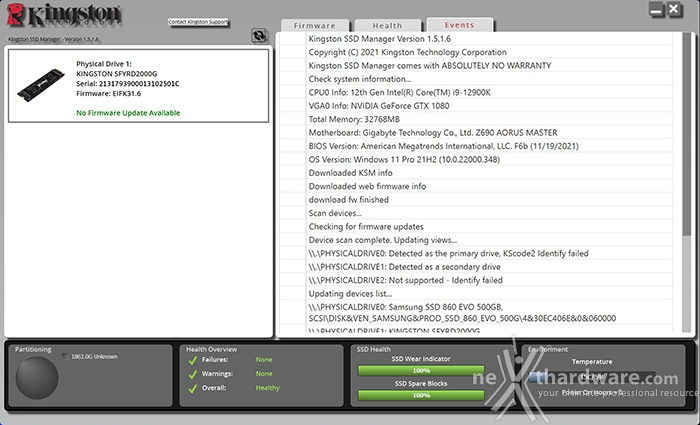Screen dimensions: 700x425
Task: Open the Firmware tab
Action: (x=314, y=25)
